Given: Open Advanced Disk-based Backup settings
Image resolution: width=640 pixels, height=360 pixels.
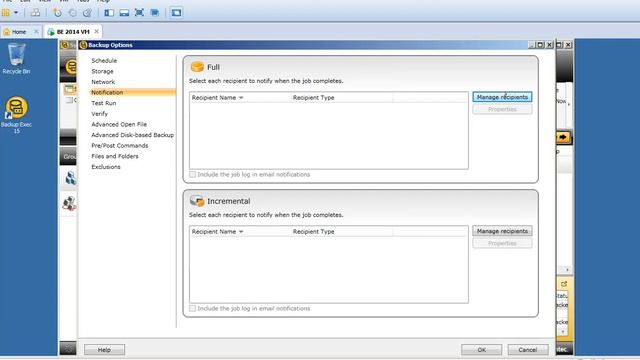Looking at the screenshot, I should tap(133, 135).
